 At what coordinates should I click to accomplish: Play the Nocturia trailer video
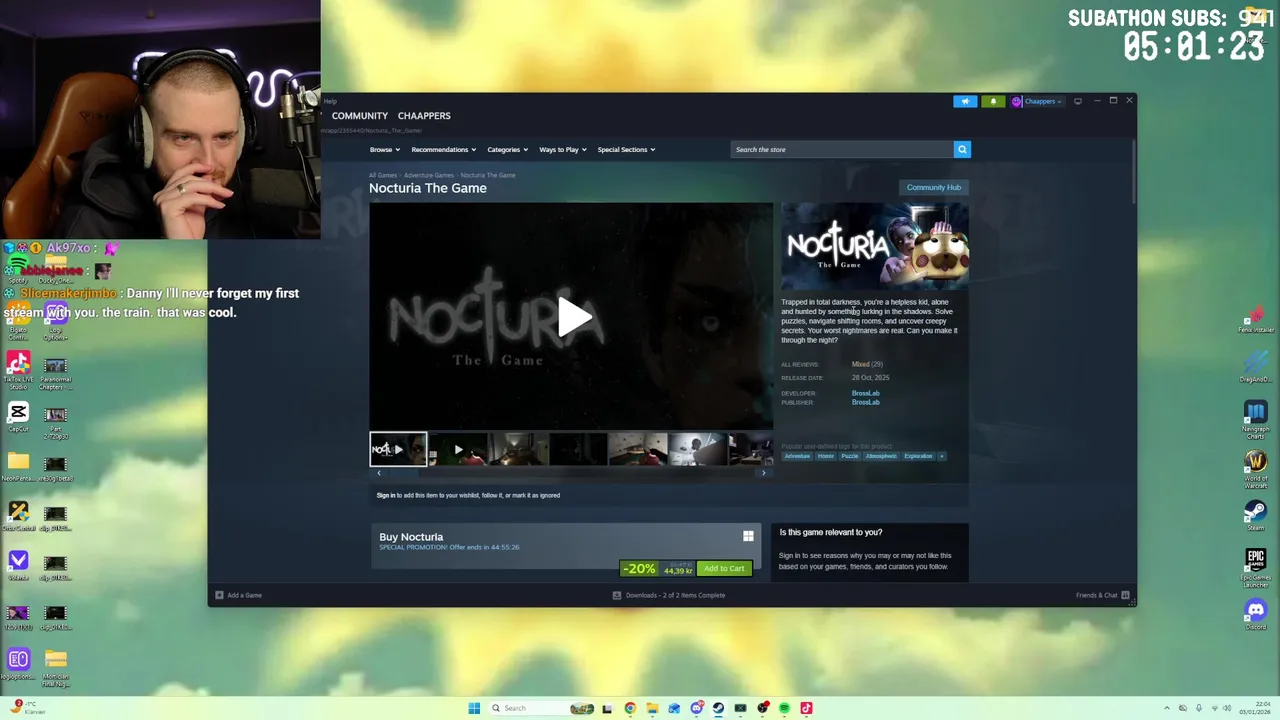tap(573, 317)
